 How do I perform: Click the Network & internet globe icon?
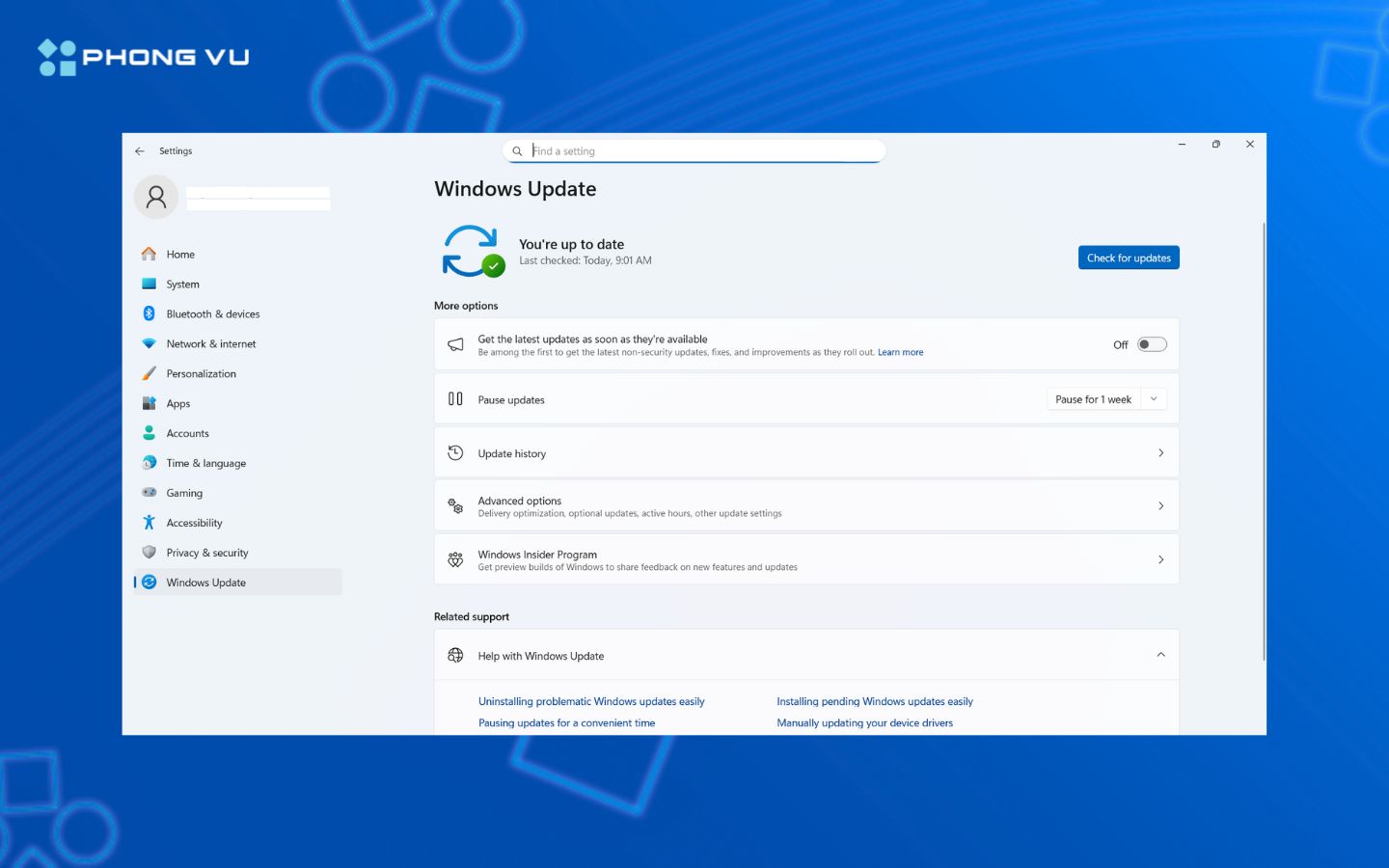pos(150,343)
